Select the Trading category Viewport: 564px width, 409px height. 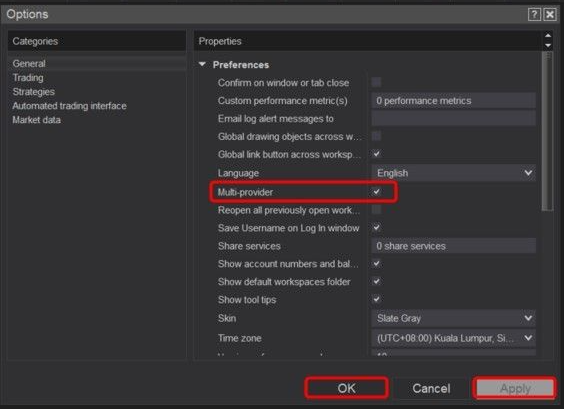(x=28, y=78)
